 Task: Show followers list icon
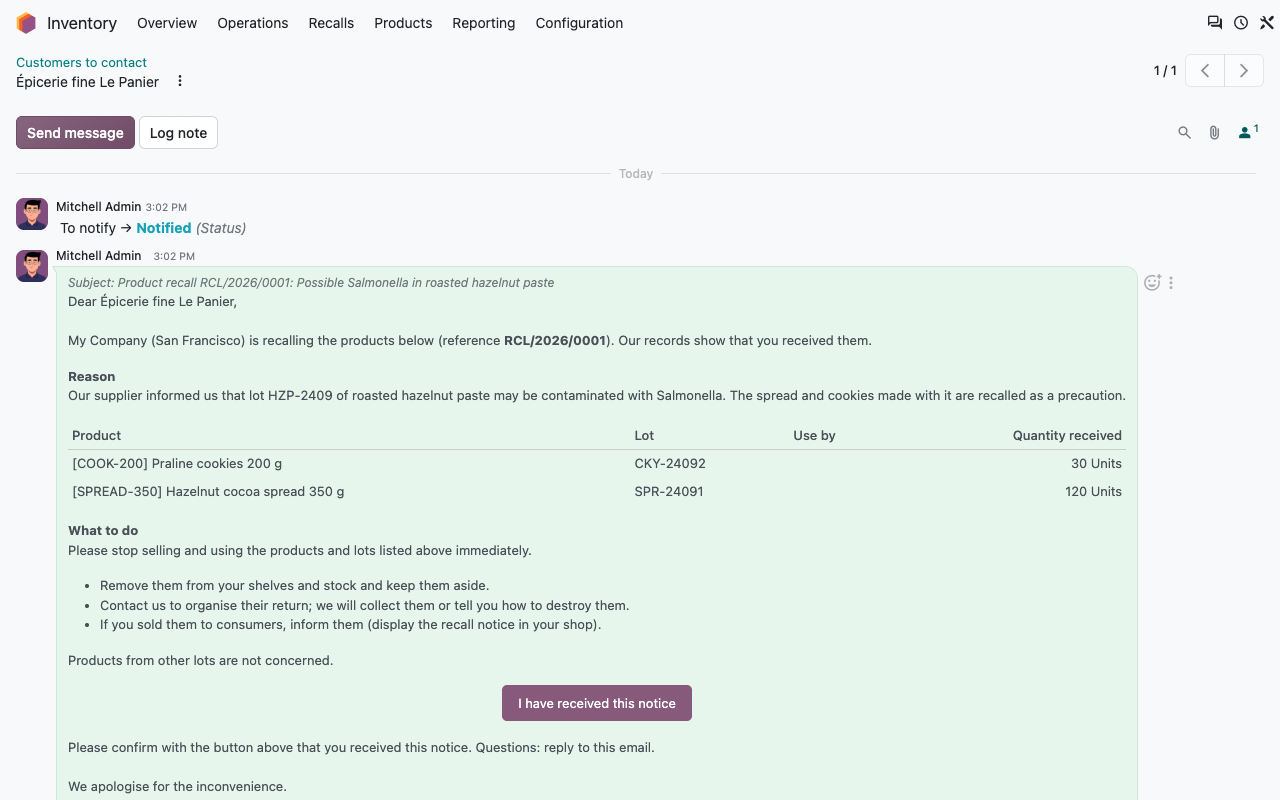pos(1248,132)
